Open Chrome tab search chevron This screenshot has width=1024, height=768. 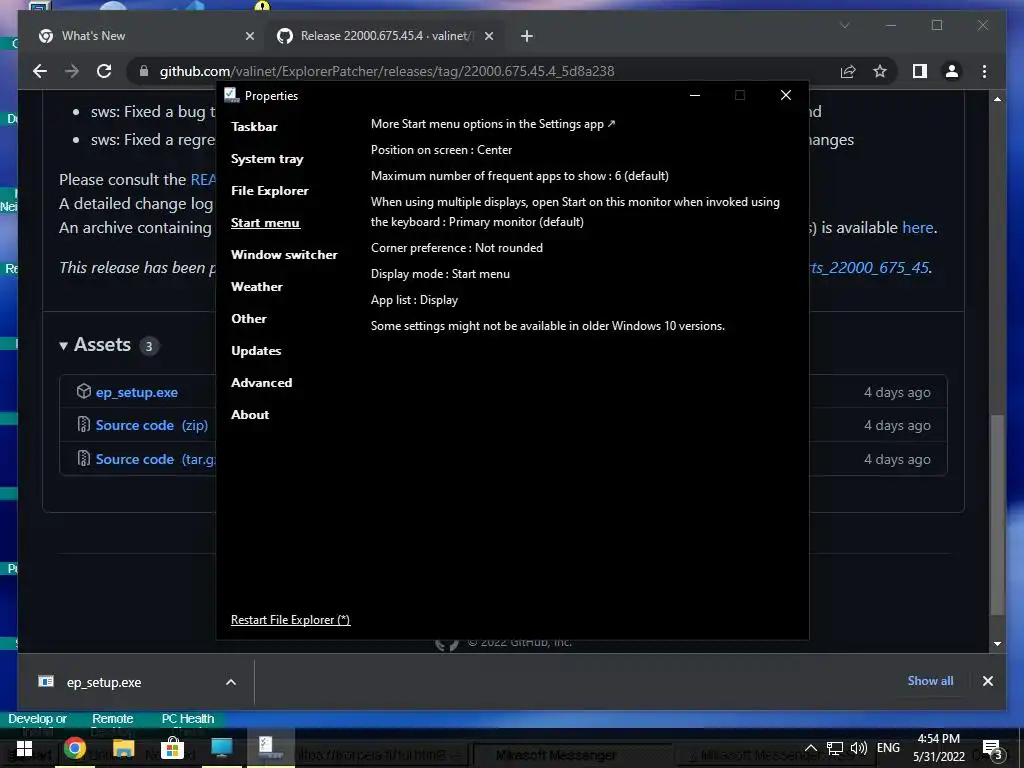[x=844, y=25]
